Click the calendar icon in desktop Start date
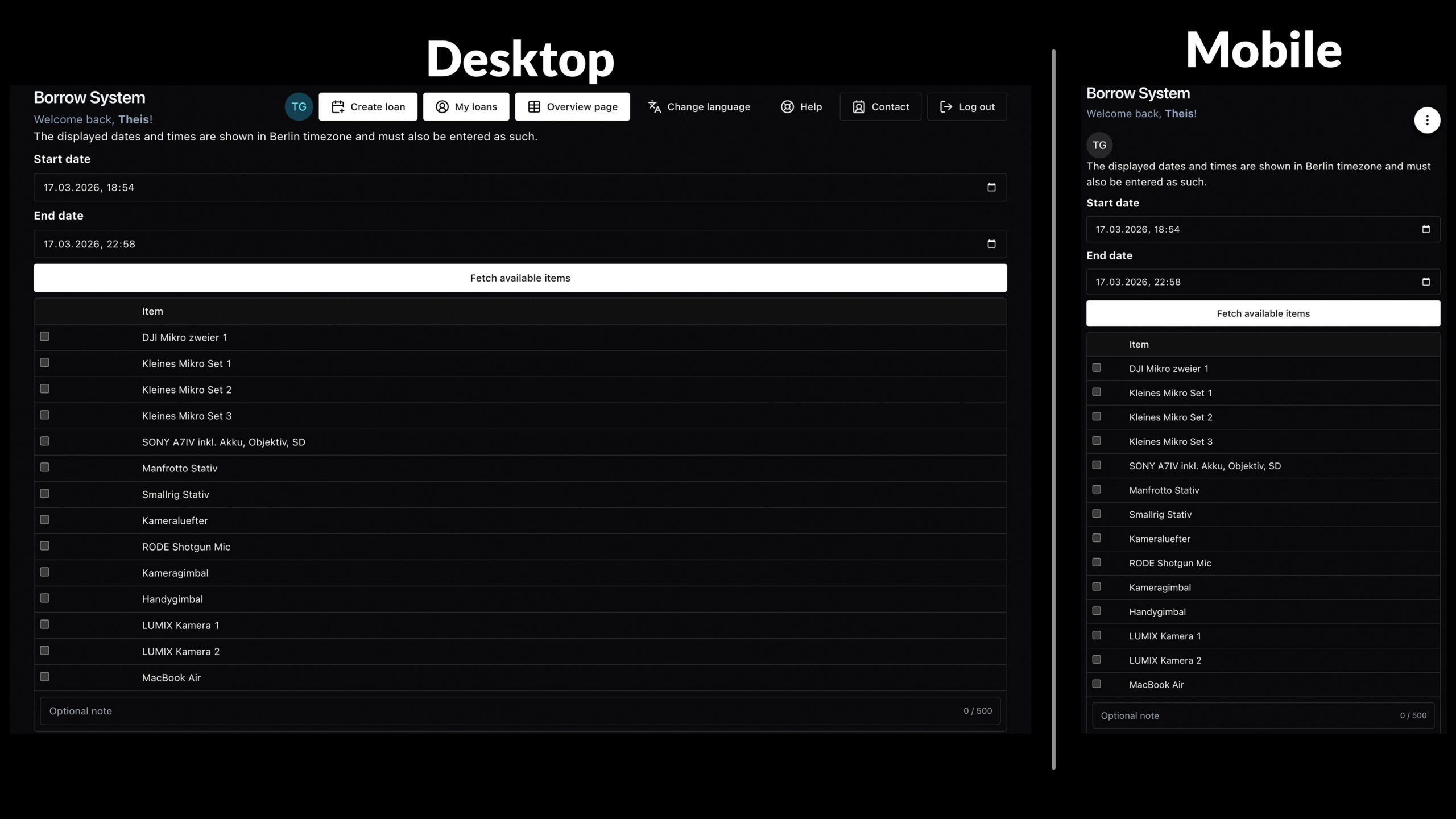This screenshot has height=819, width=1456. tap(991, 187)
